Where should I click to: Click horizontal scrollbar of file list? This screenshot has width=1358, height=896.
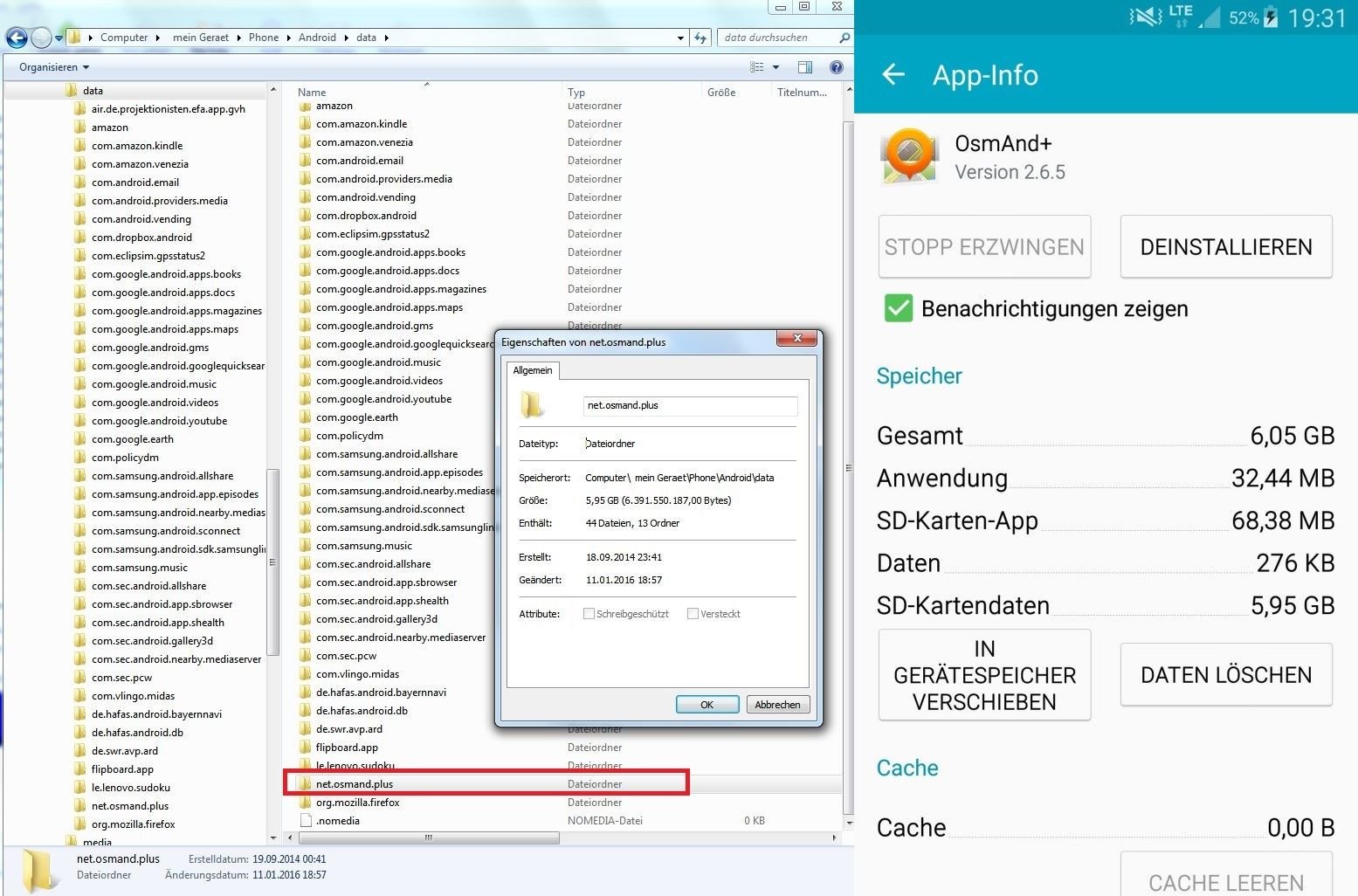coord(429,837)
